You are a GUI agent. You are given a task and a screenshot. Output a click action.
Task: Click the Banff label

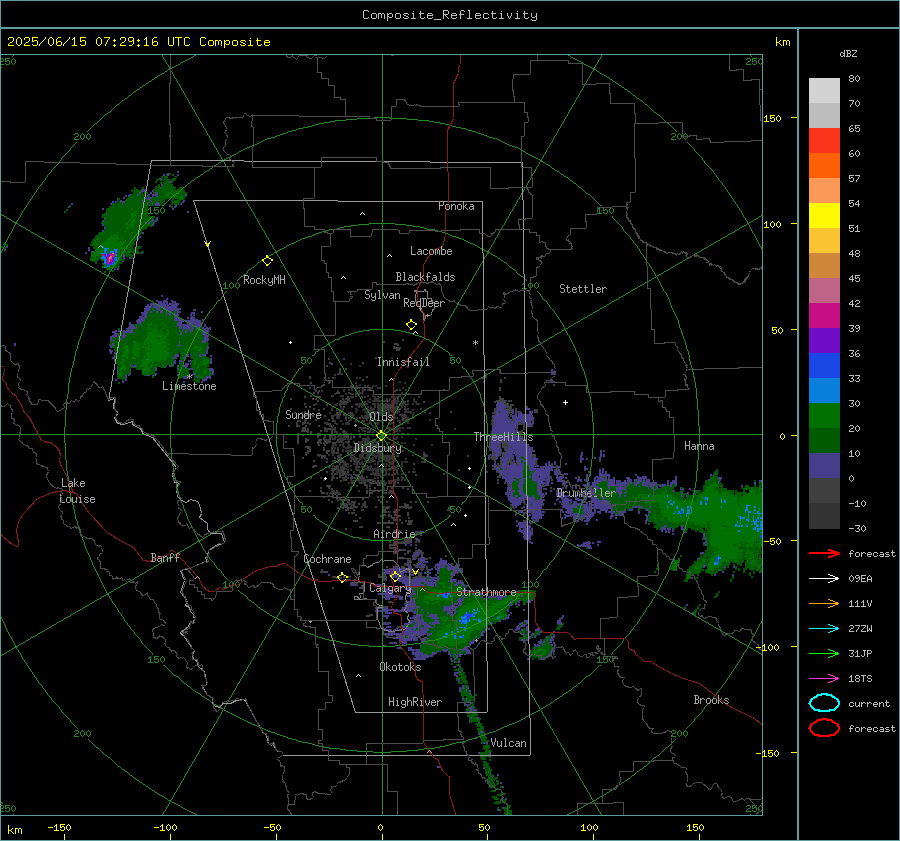pos(165,558)
